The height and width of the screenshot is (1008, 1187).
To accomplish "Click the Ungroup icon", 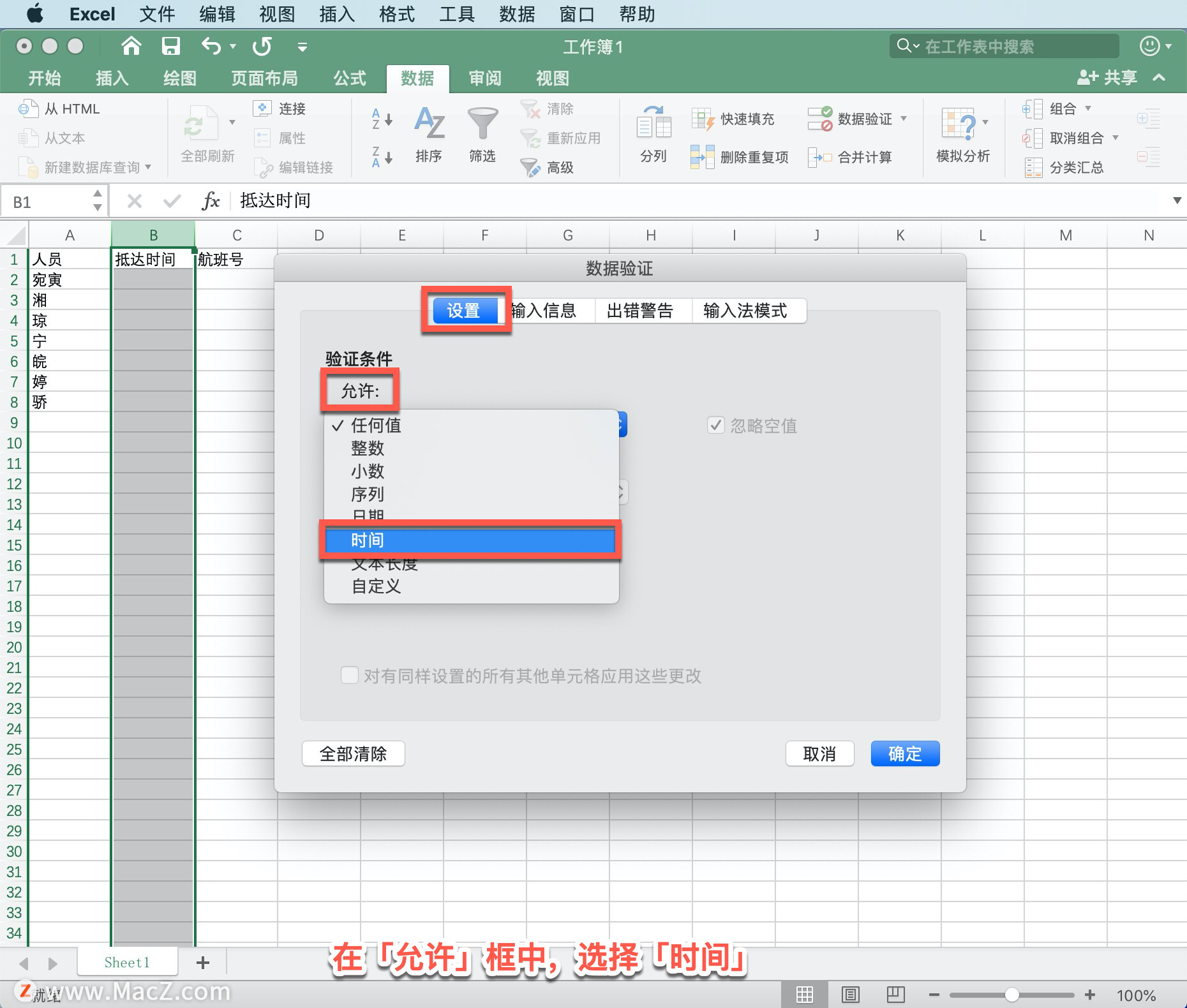I will pyautogui.click(x=1031, y=138).
